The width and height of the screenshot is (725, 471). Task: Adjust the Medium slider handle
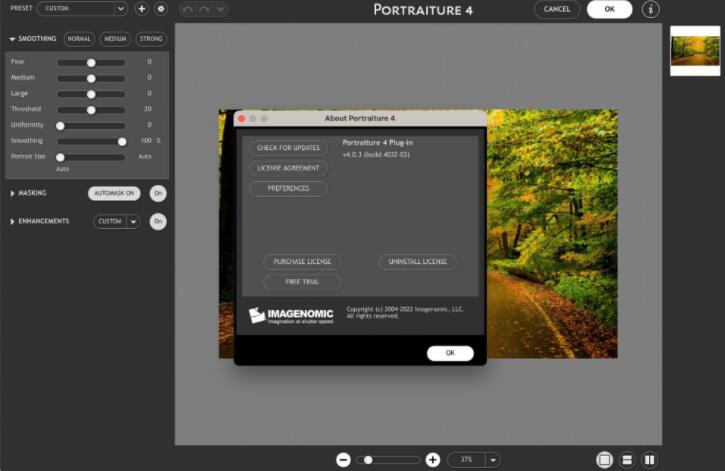click(91, 79)
